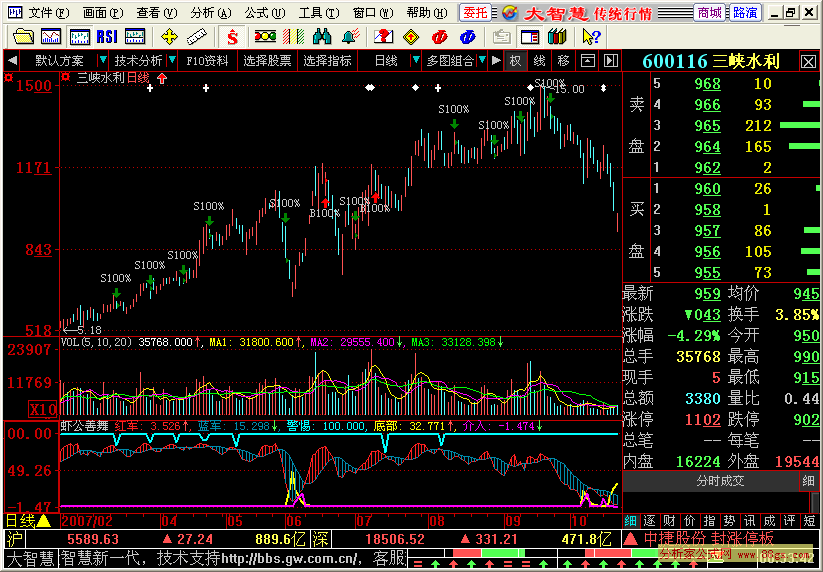This screenshot has height=572, width=823.
Task: Click the 大智慧 logo icon in header
Action: (x=510, y=13)
